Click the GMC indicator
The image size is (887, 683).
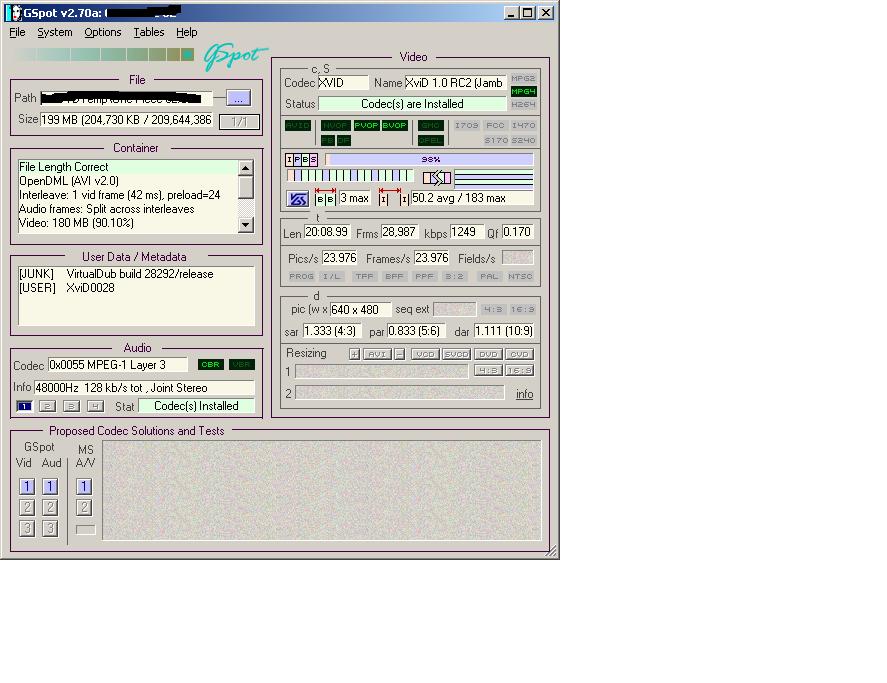[430, 125]
